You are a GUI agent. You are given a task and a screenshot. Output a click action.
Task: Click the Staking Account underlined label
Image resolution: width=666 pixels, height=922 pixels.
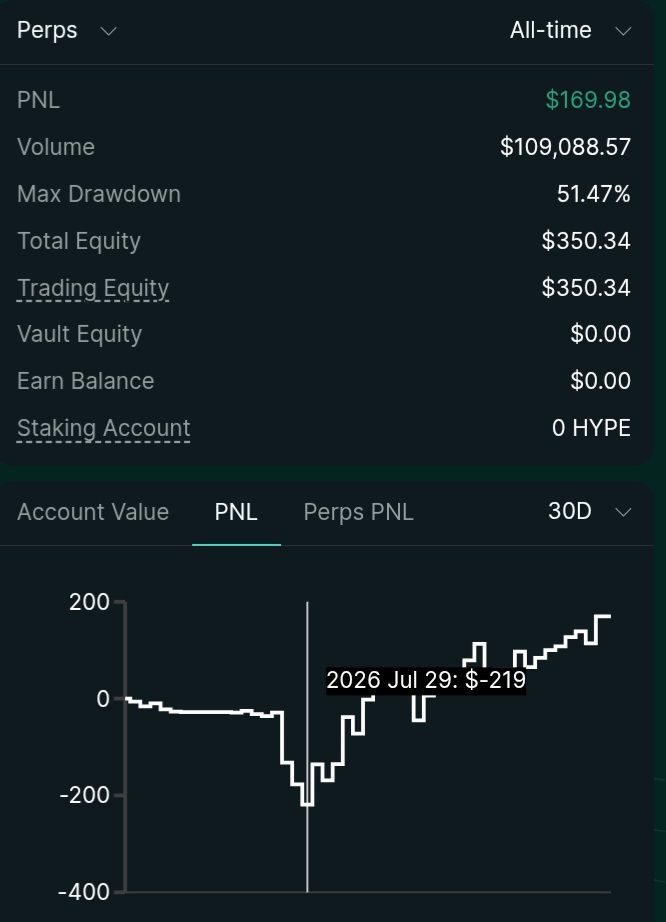[x=103, y=428]
